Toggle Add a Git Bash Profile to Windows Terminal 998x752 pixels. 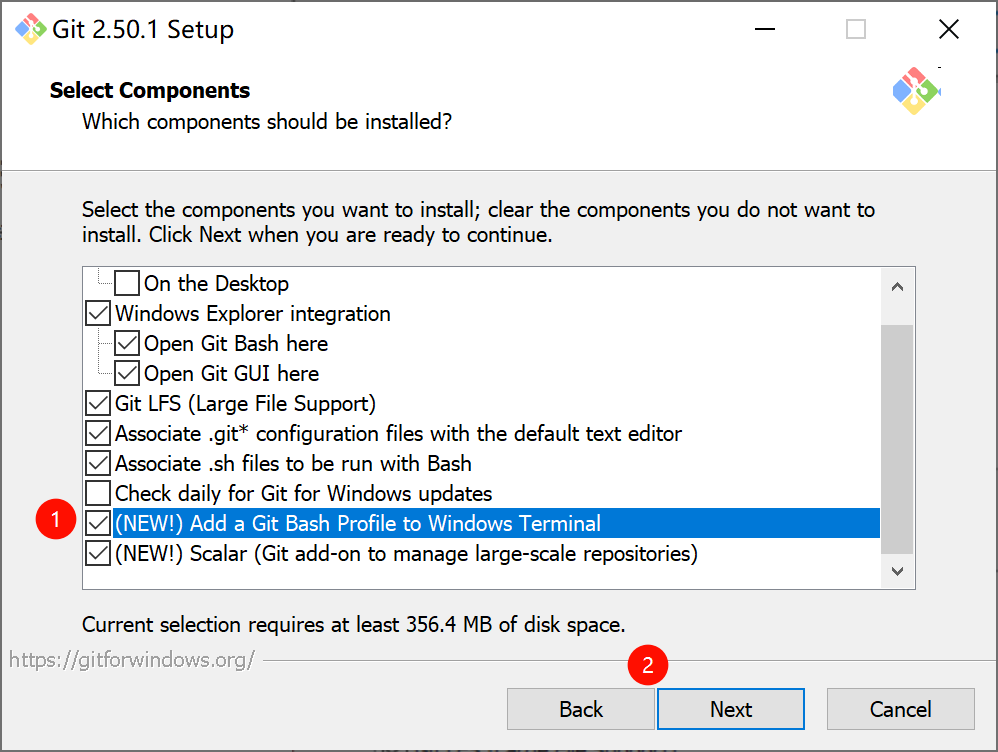98,523
